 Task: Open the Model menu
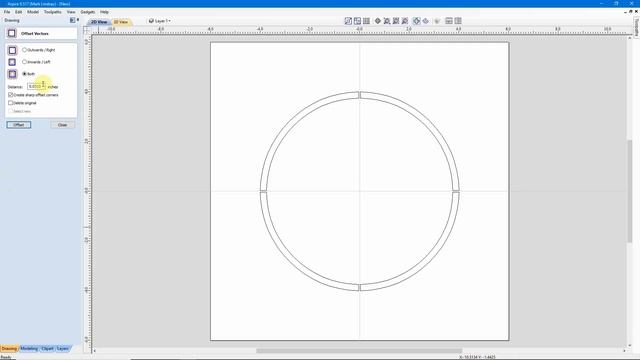click(x=33, y=12)
